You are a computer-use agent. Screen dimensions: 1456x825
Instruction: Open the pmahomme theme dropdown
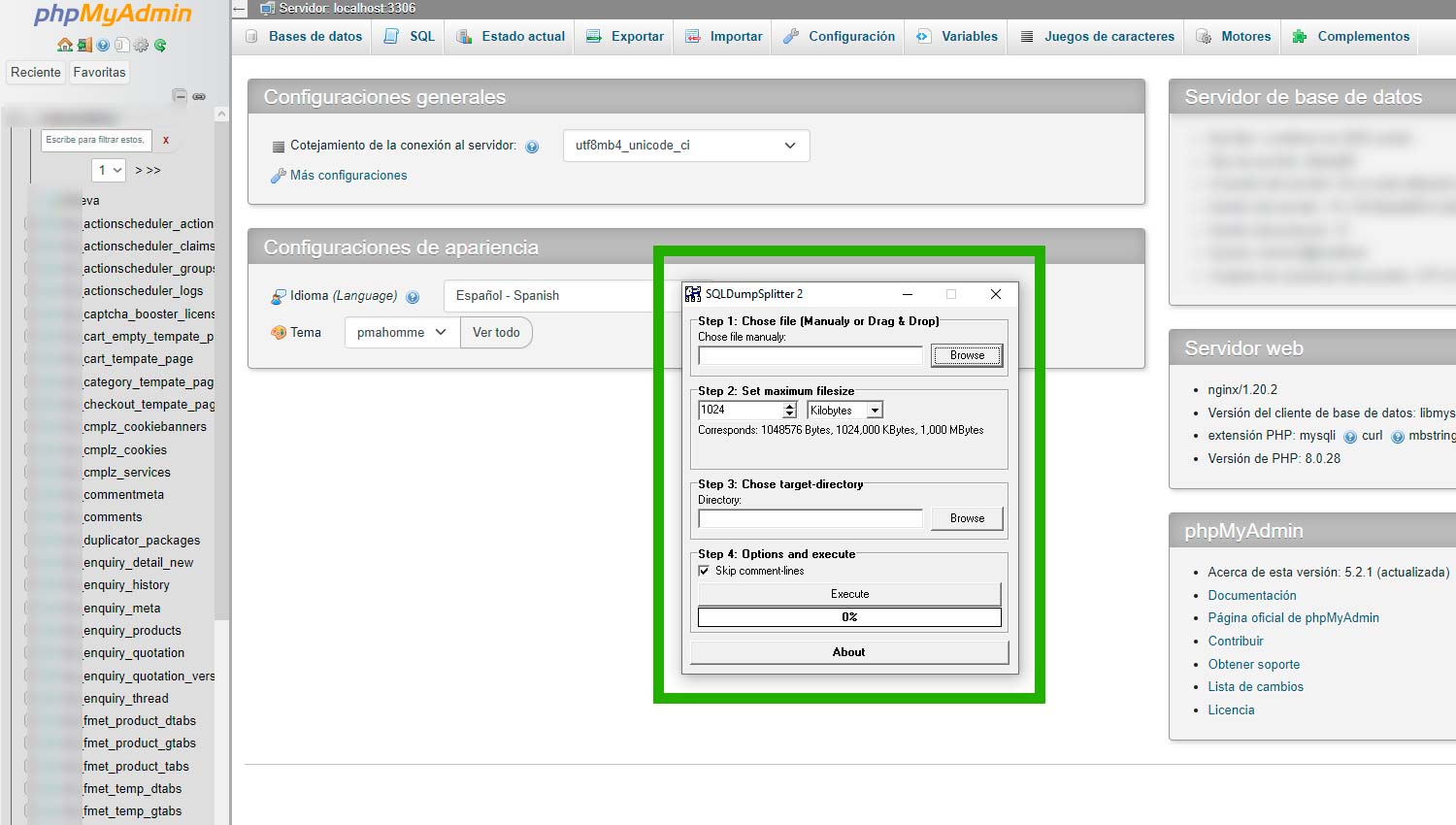click(x=402, y=332)
